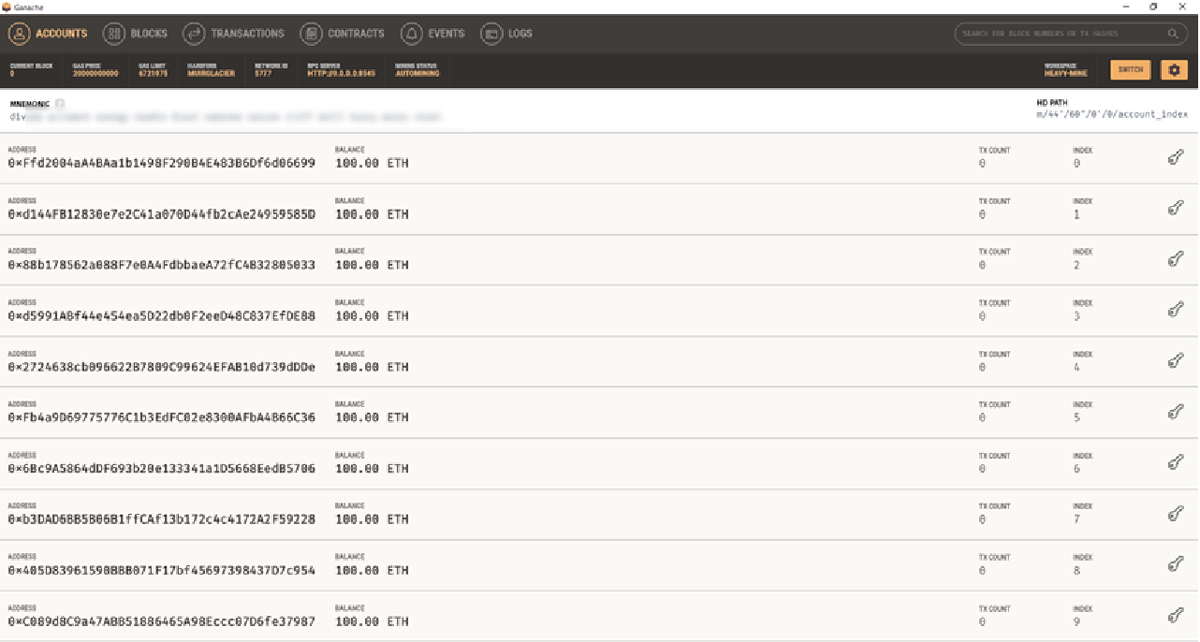The width and height of the screenshot is (1200, 642).
Task: Click the Hardfork MUIRGLACIER value
Action: 210,74
